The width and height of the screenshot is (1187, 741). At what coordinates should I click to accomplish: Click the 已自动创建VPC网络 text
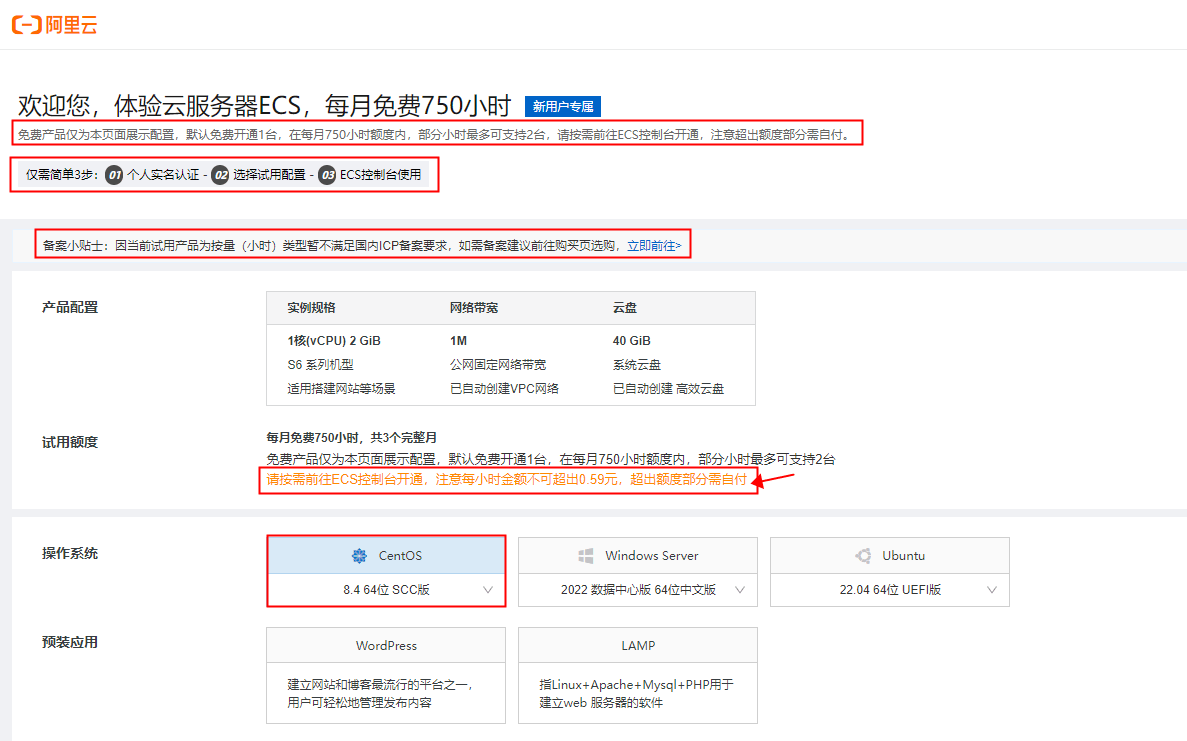[x=504, y=389]
